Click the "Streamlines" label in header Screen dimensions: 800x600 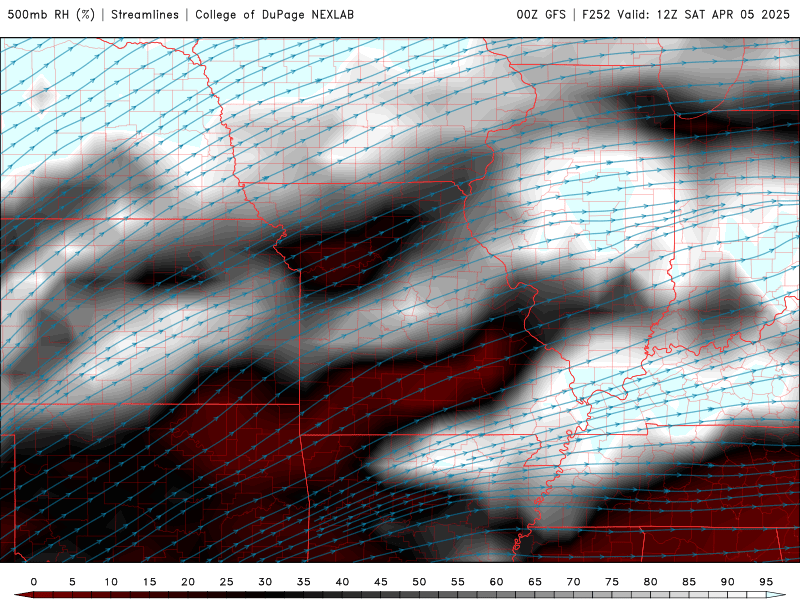145,15
